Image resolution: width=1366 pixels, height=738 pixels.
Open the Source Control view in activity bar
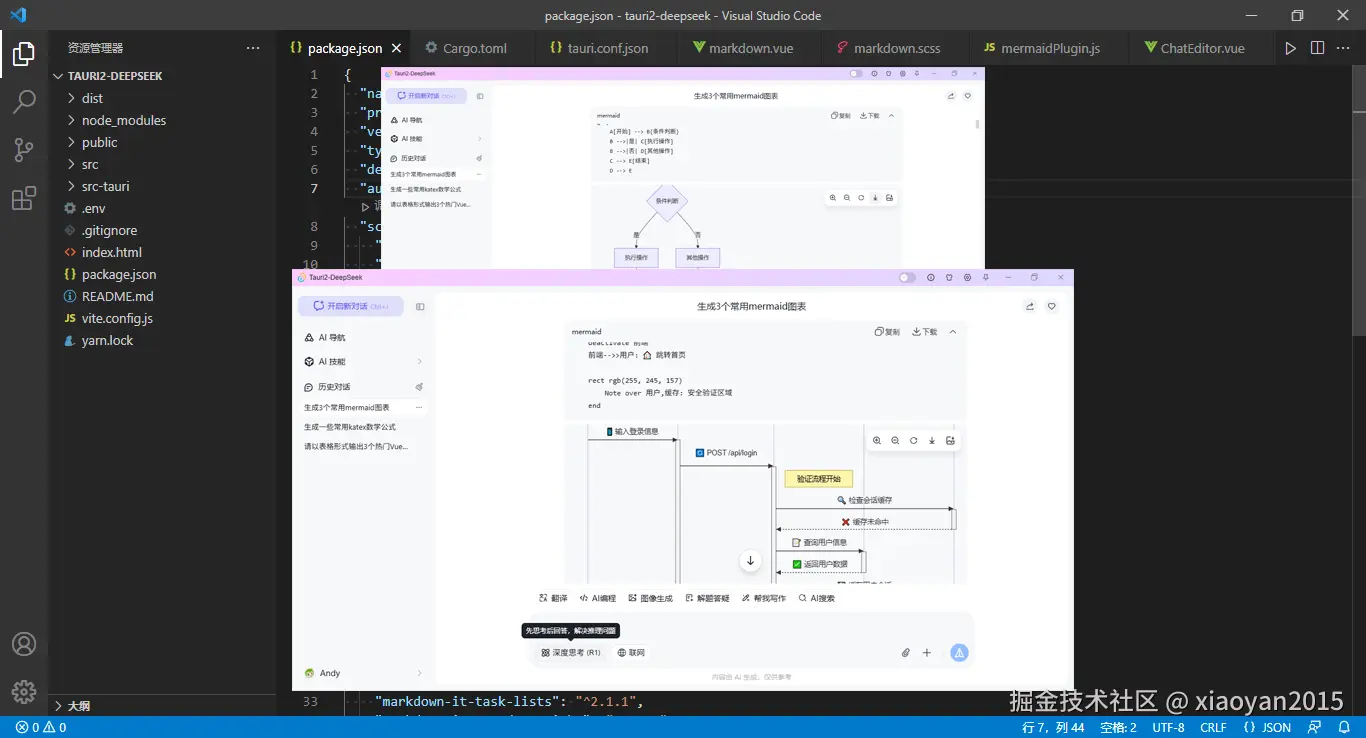coord(24,150)
